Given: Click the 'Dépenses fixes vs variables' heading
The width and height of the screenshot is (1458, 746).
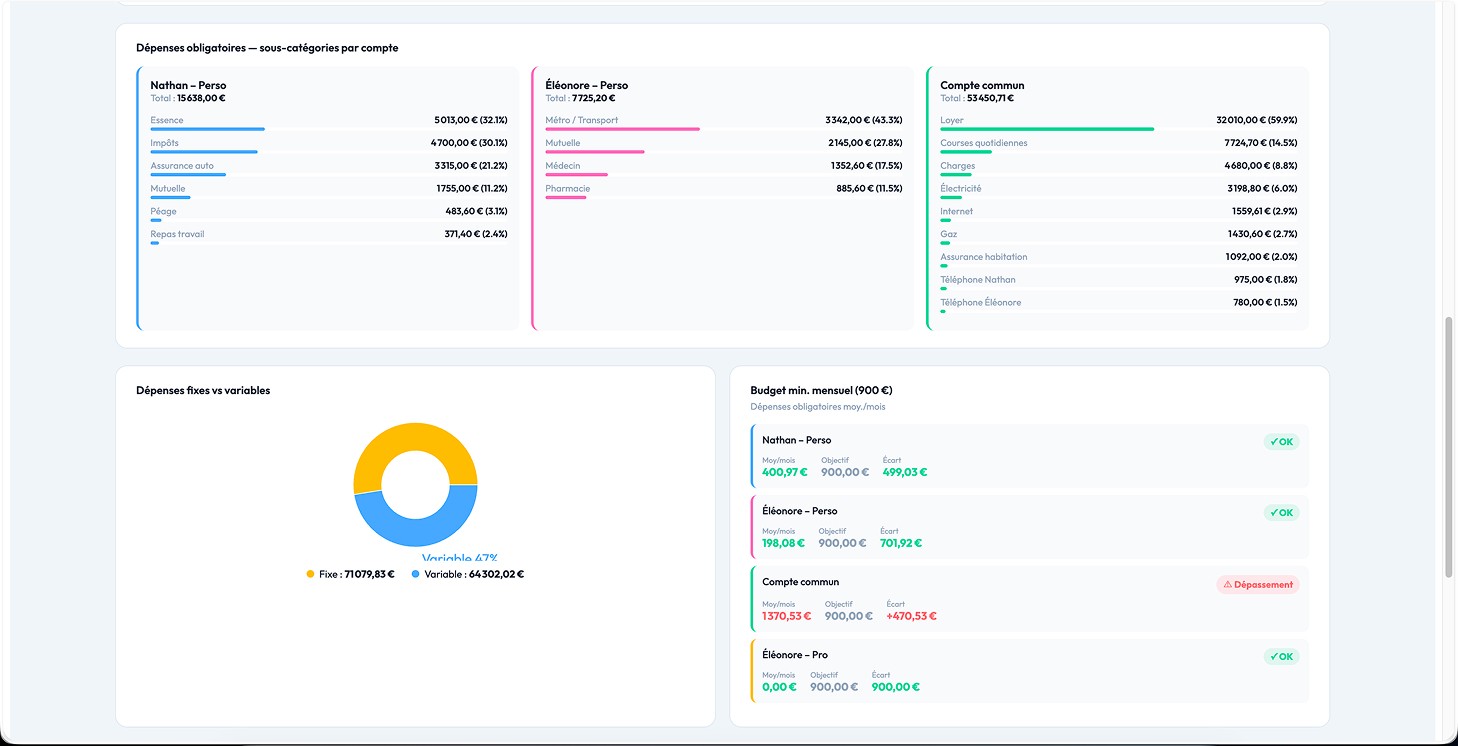Looking at the screenshot, I should pos(203,390).
